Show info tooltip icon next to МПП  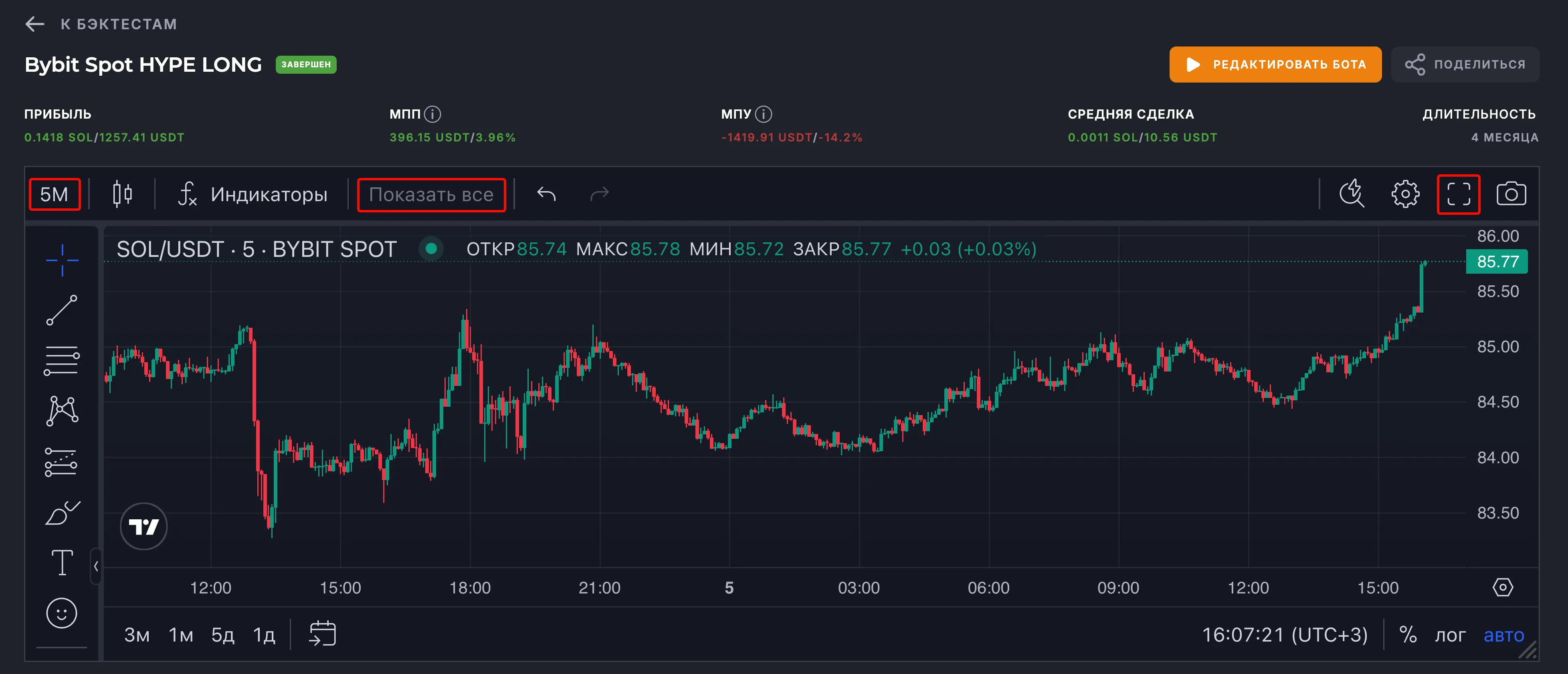pyautogui.click(x=432, y=114)
